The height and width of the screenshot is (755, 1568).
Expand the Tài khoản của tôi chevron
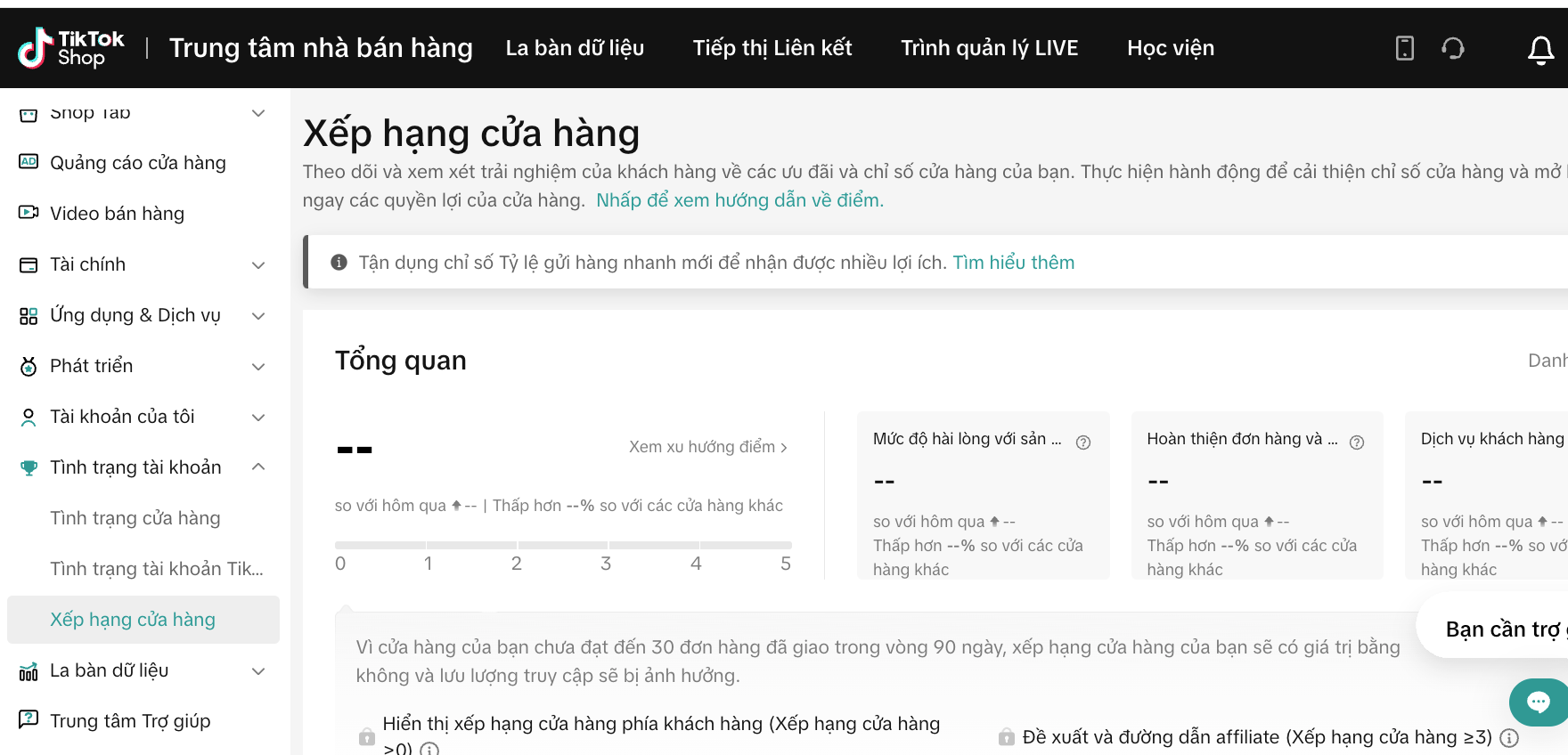258,418
